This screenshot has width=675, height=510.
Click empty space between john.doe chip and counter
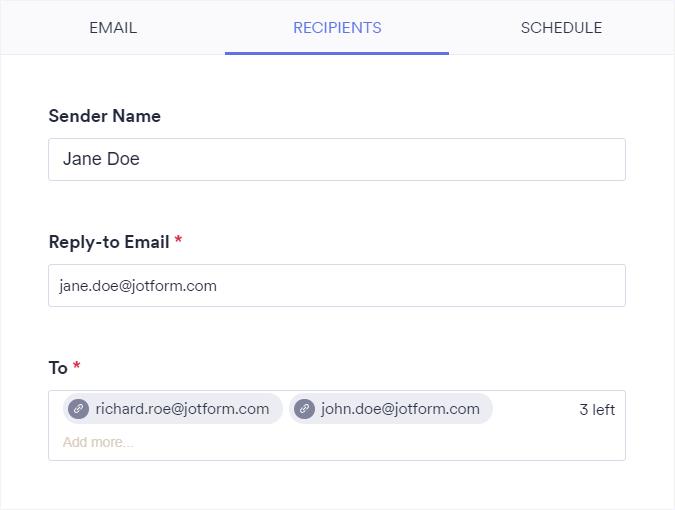535,410
